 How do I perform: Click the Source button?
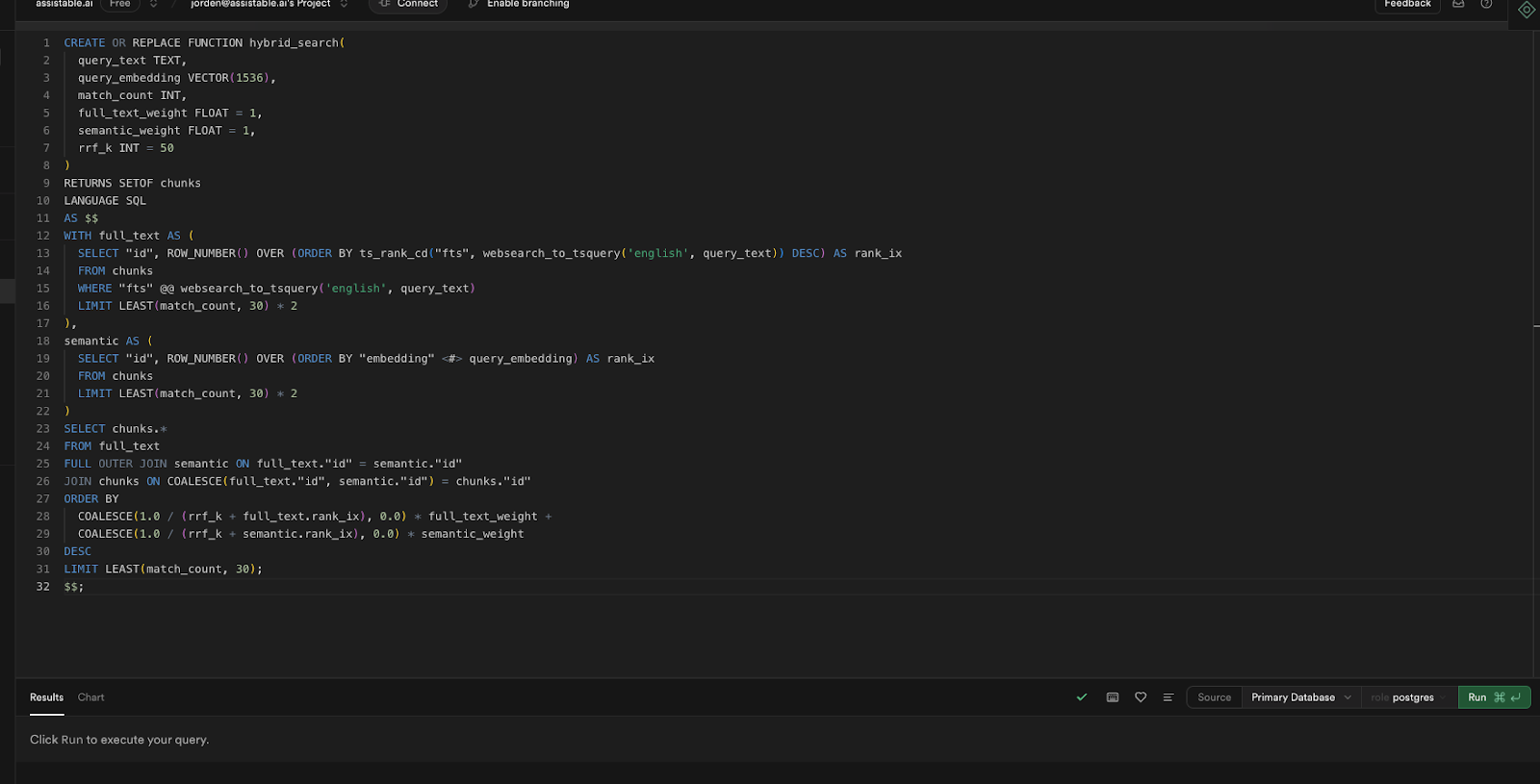(x=1215, y=697)
